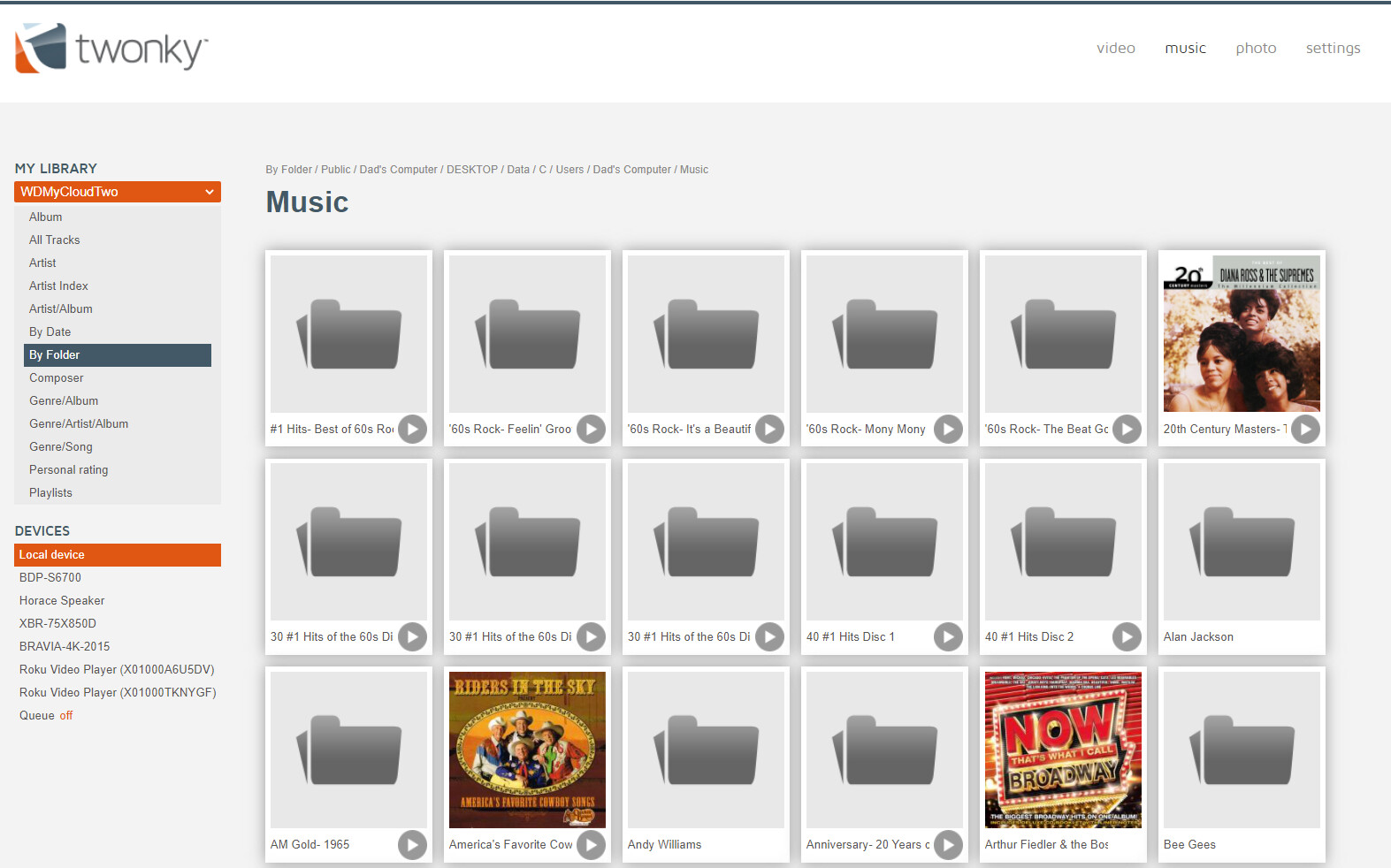Open Diana Ross & The Supremes album cover
Image resolution: width=1391 pixels, height=868 pixels.
[1242, 333]
